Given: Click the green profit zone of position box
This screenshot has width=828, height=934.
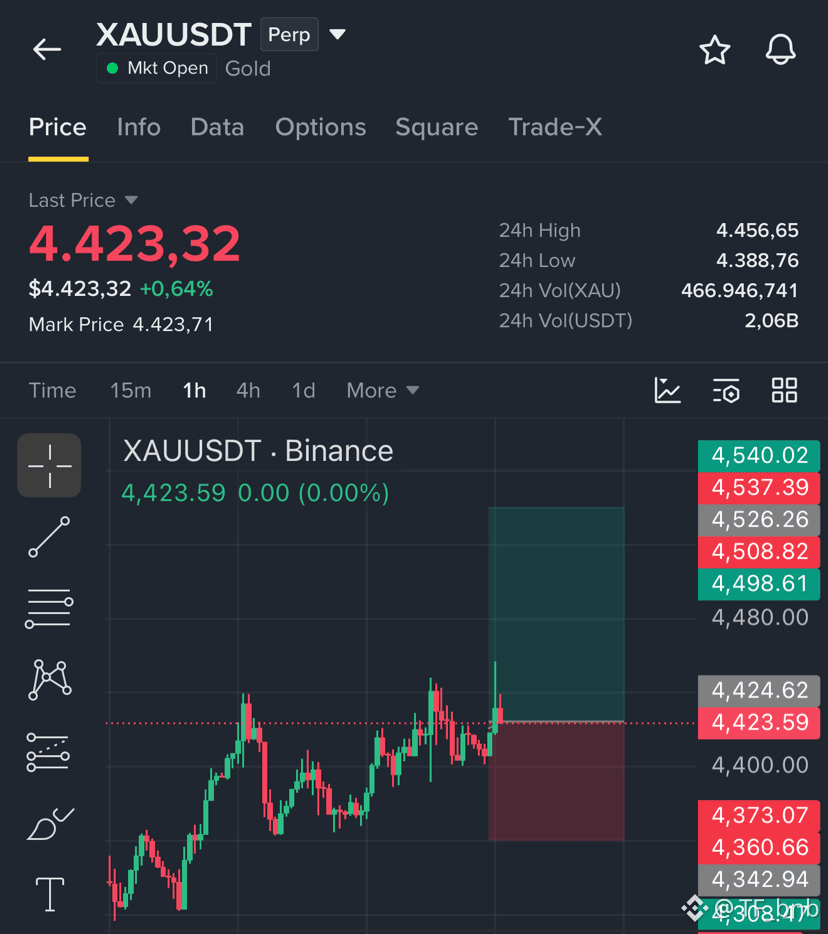Looking at the screenshot, I should [x=556, y=614].
